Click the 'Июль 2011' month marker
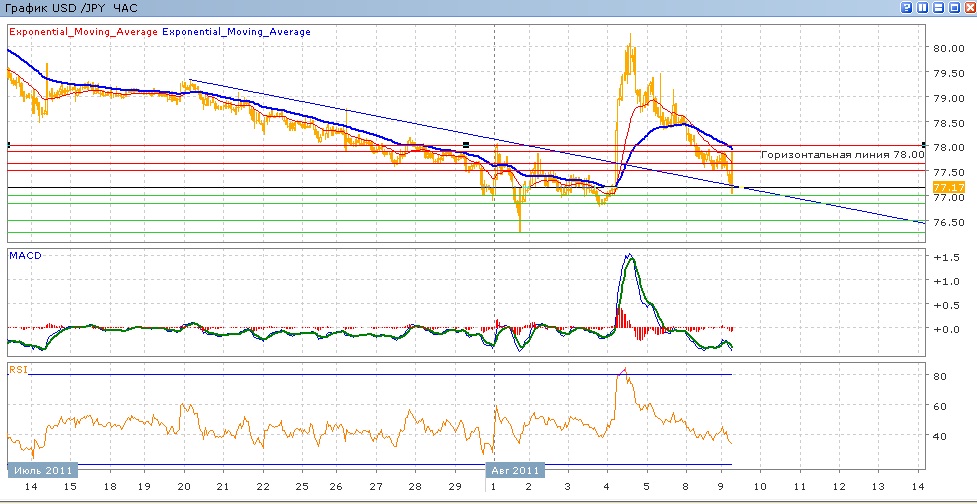The height and width of the screenshot is (504, 977). (42, 469)
